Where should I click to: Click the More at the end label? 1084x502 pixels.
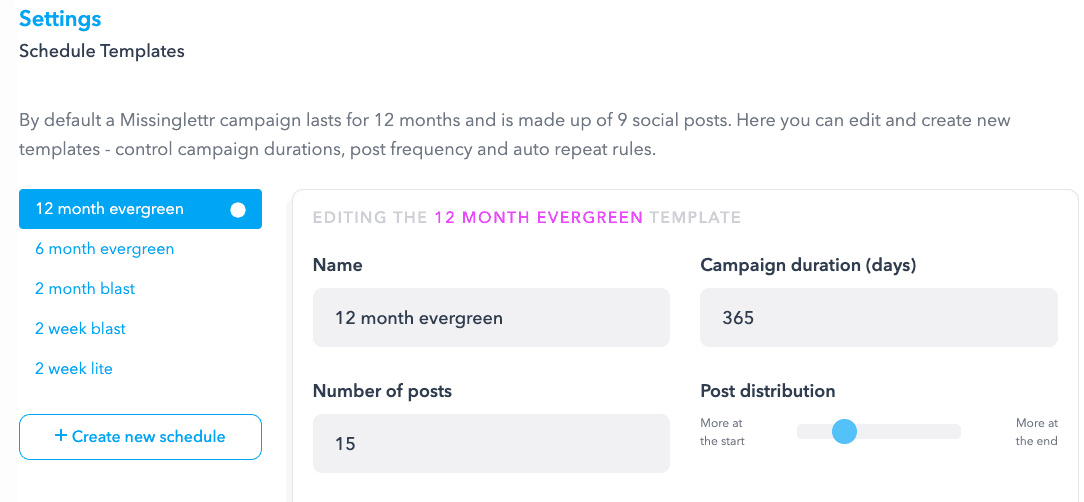1036,432
